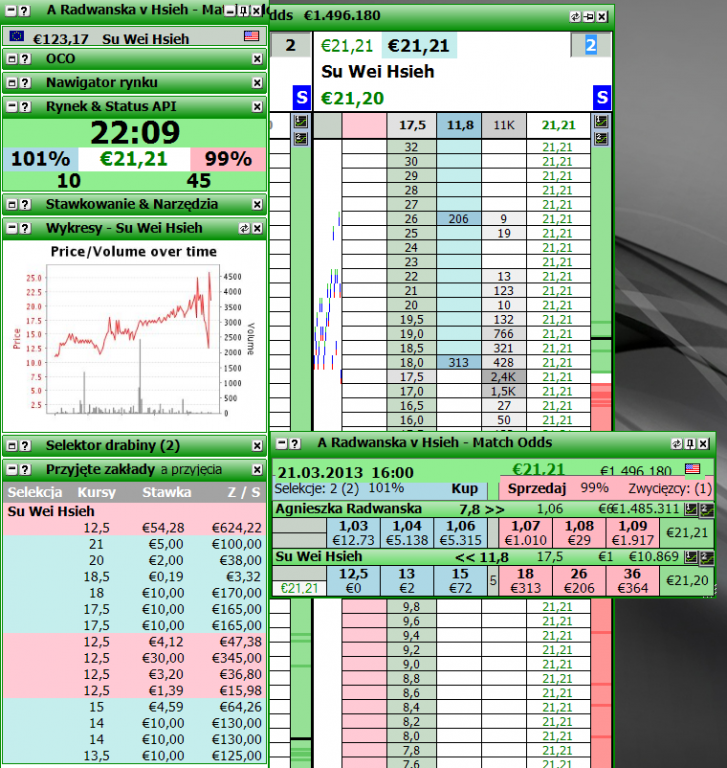Click the << 11,8 indicator on Hsieh row

tap(482, 557)
